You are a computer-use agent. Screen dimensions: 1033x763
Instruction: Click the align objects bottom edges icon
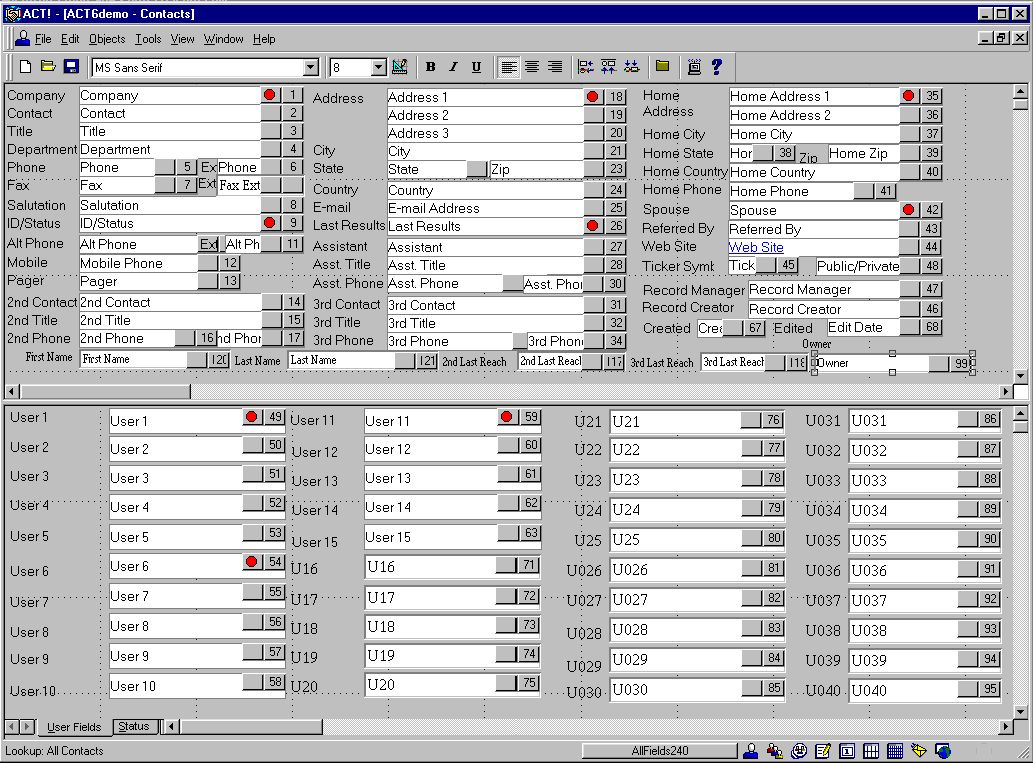tap(631, 67)
